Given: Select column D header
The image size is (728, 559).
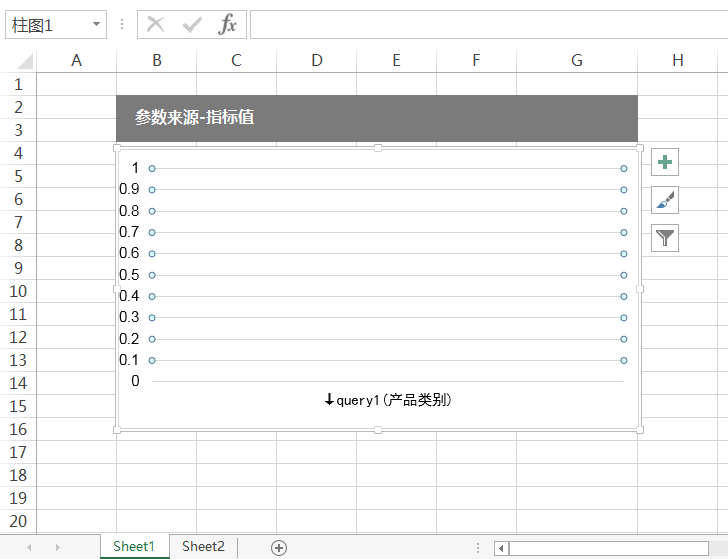Looking at the screenshot, I should [317, 60].
